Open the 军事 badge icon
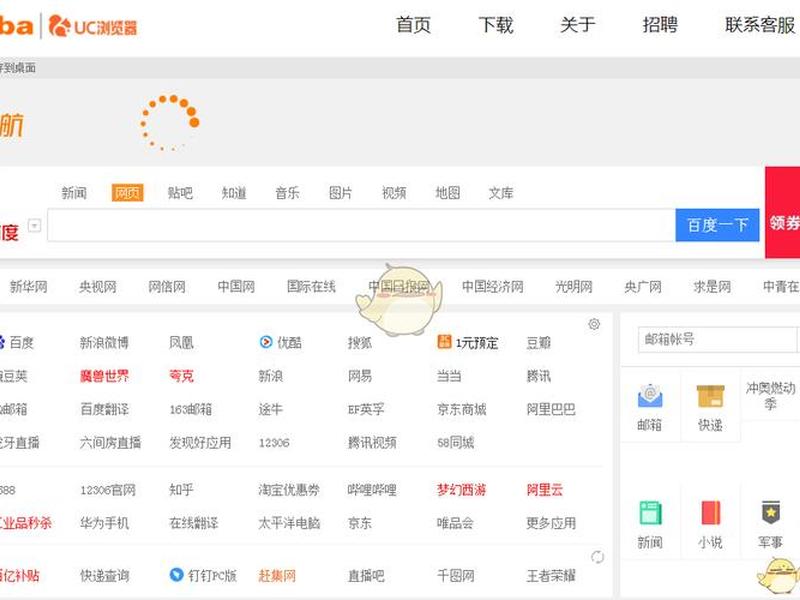The height and width of the screenshot is (600, 800). click(x=770, y=513)
